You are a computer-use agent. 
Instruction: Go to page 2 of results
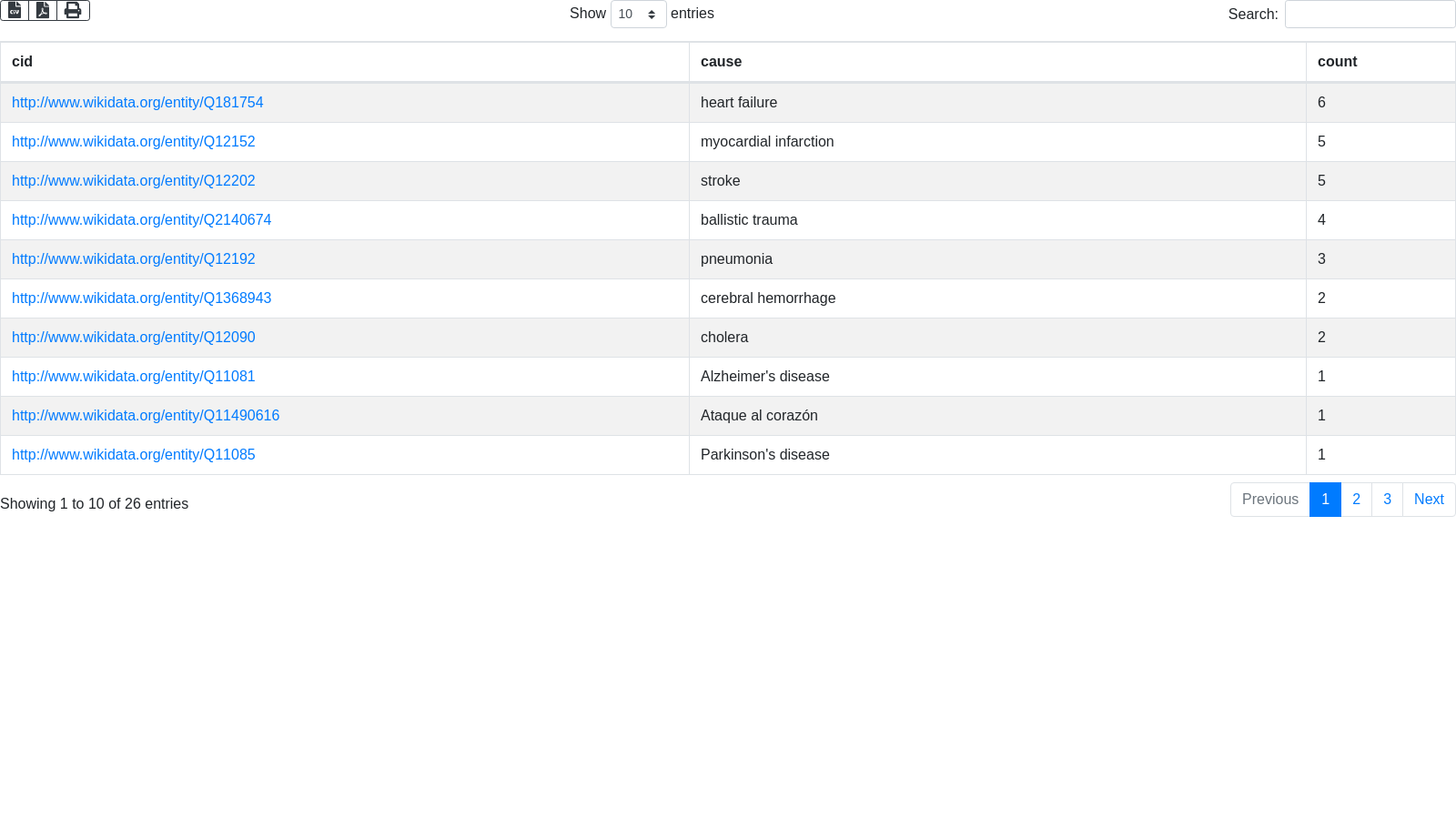pyautogui.click(x=1356, y=500)
